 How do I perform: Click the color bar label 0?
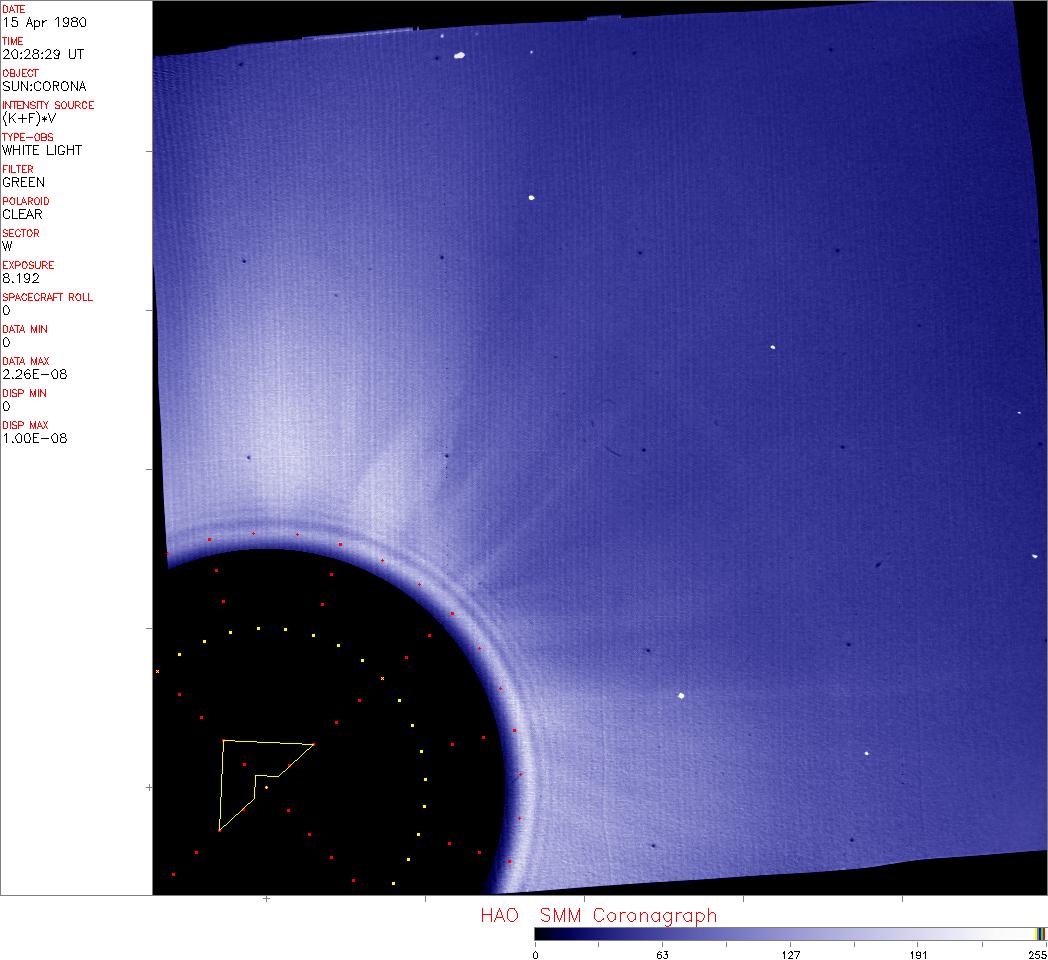535,955
